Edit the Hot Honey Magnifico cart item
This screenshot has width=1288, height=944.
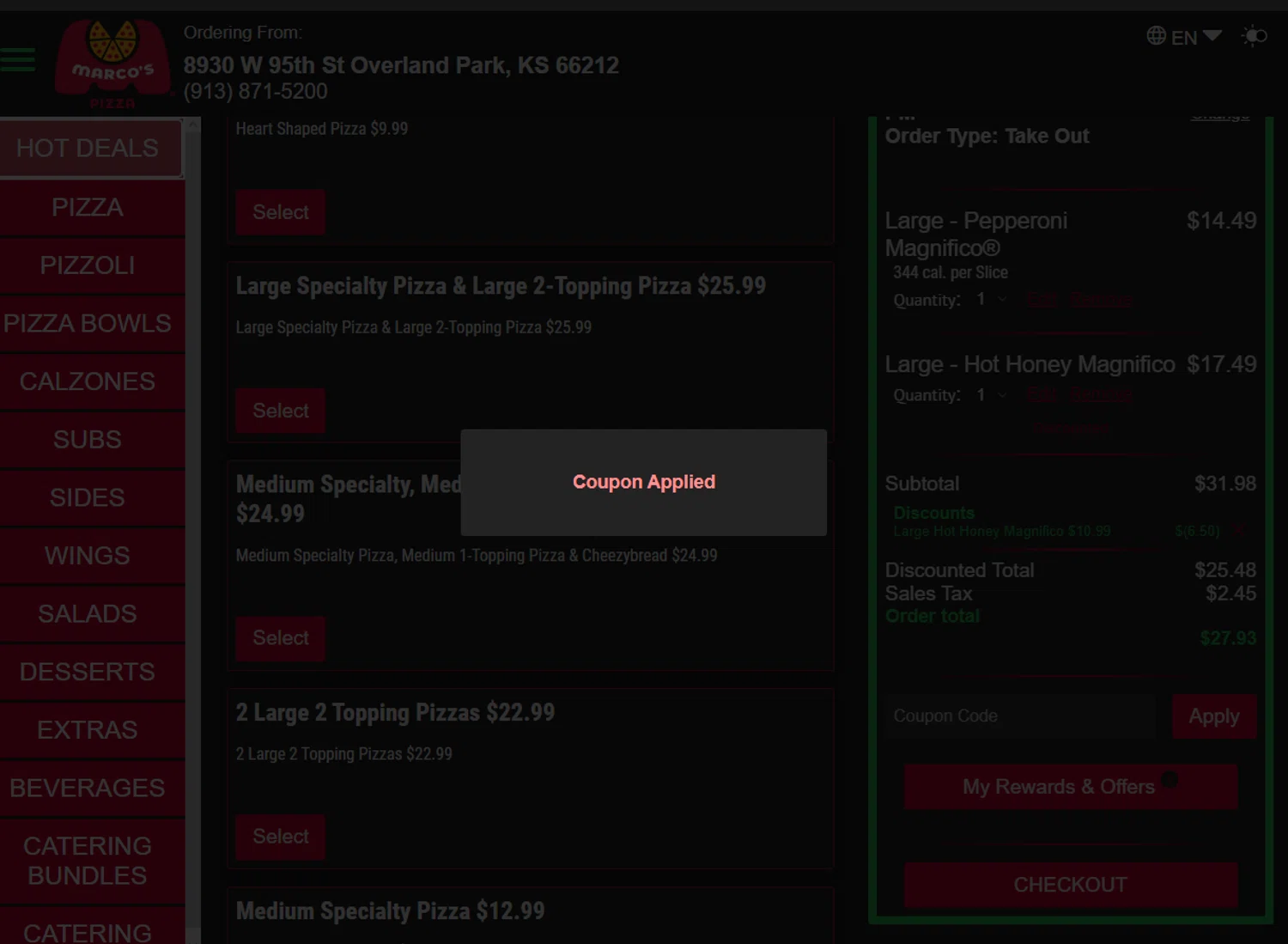1042,395
